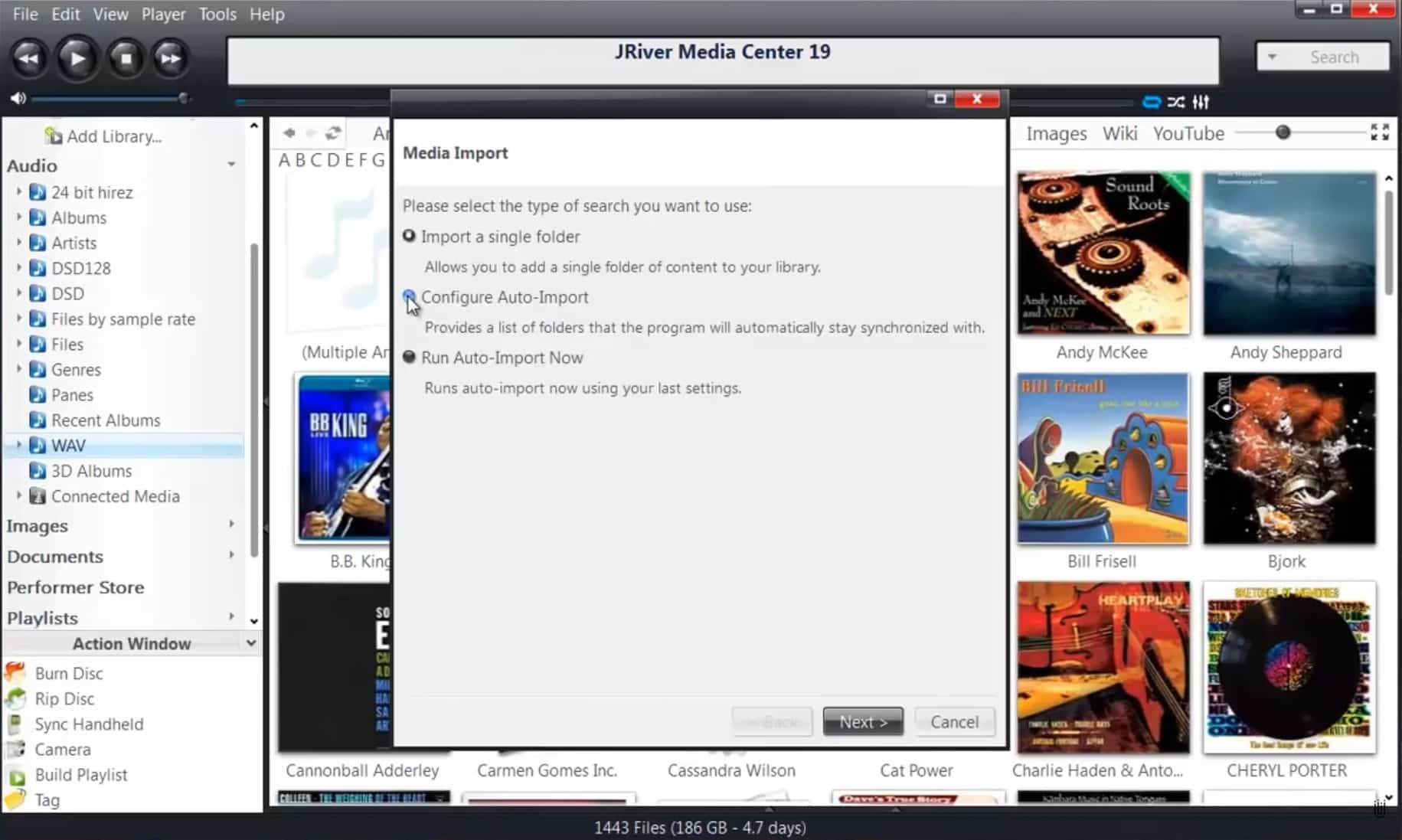The image size is (1402, 840).
Task: Open the Andy McKee album thumbnail
Action: click(x=1102, y=253)
